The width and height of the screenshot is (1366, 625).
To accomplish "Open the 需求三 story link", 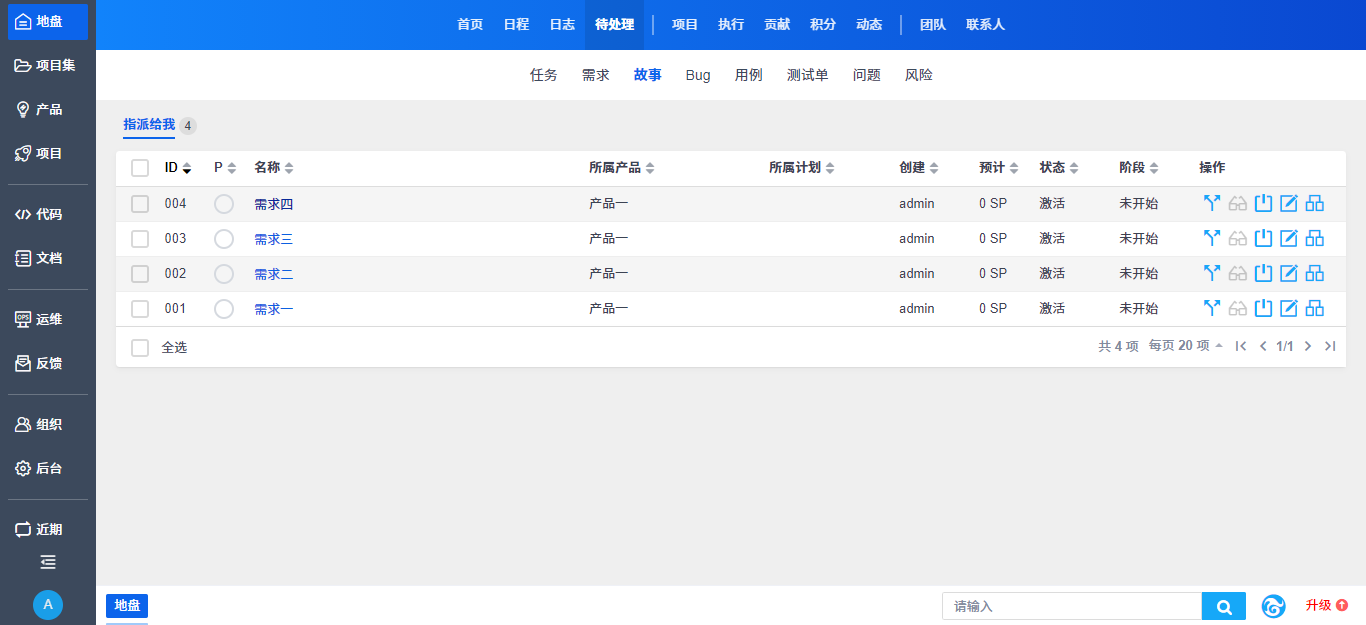I will coord(273,239).
